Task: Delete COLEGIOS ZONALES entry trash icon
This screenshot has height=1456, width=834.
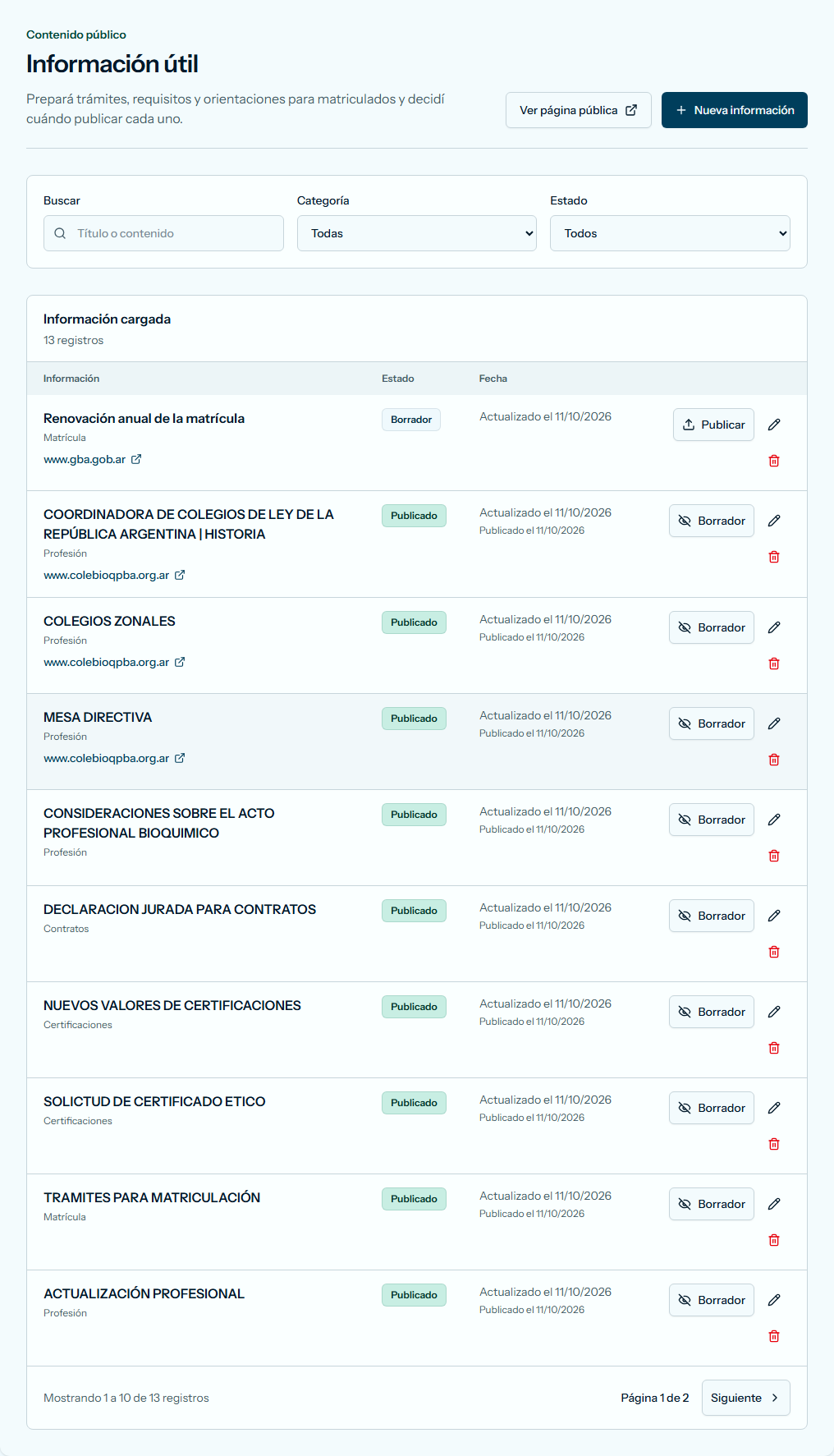Action: (774, 664)
